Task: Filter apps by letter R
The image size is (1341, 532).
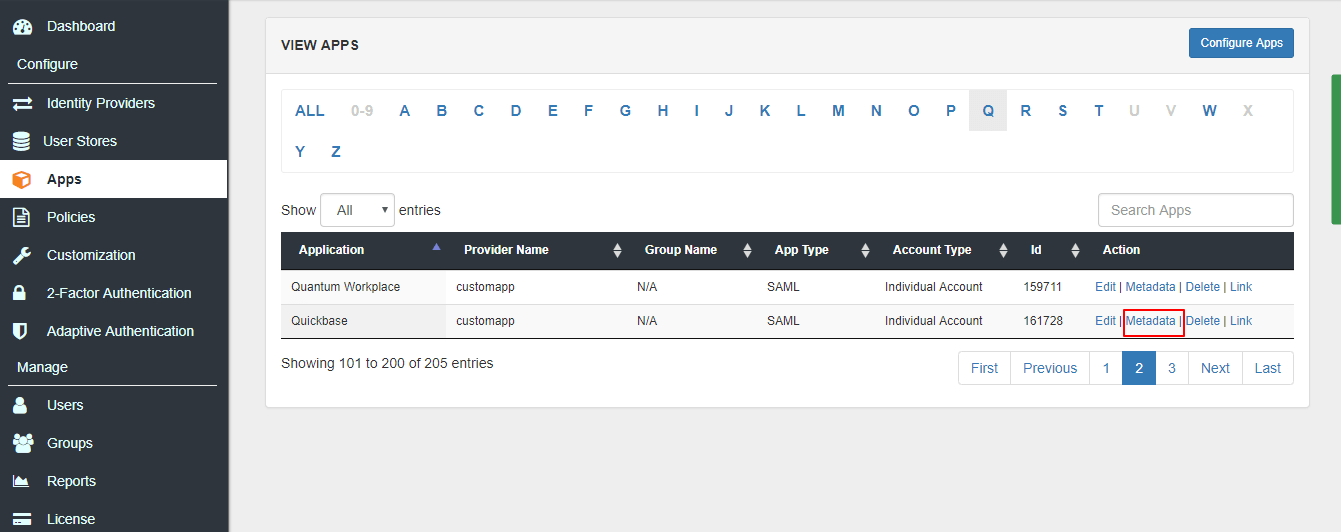Action: pyautogui.click(x=1026, y=111)
